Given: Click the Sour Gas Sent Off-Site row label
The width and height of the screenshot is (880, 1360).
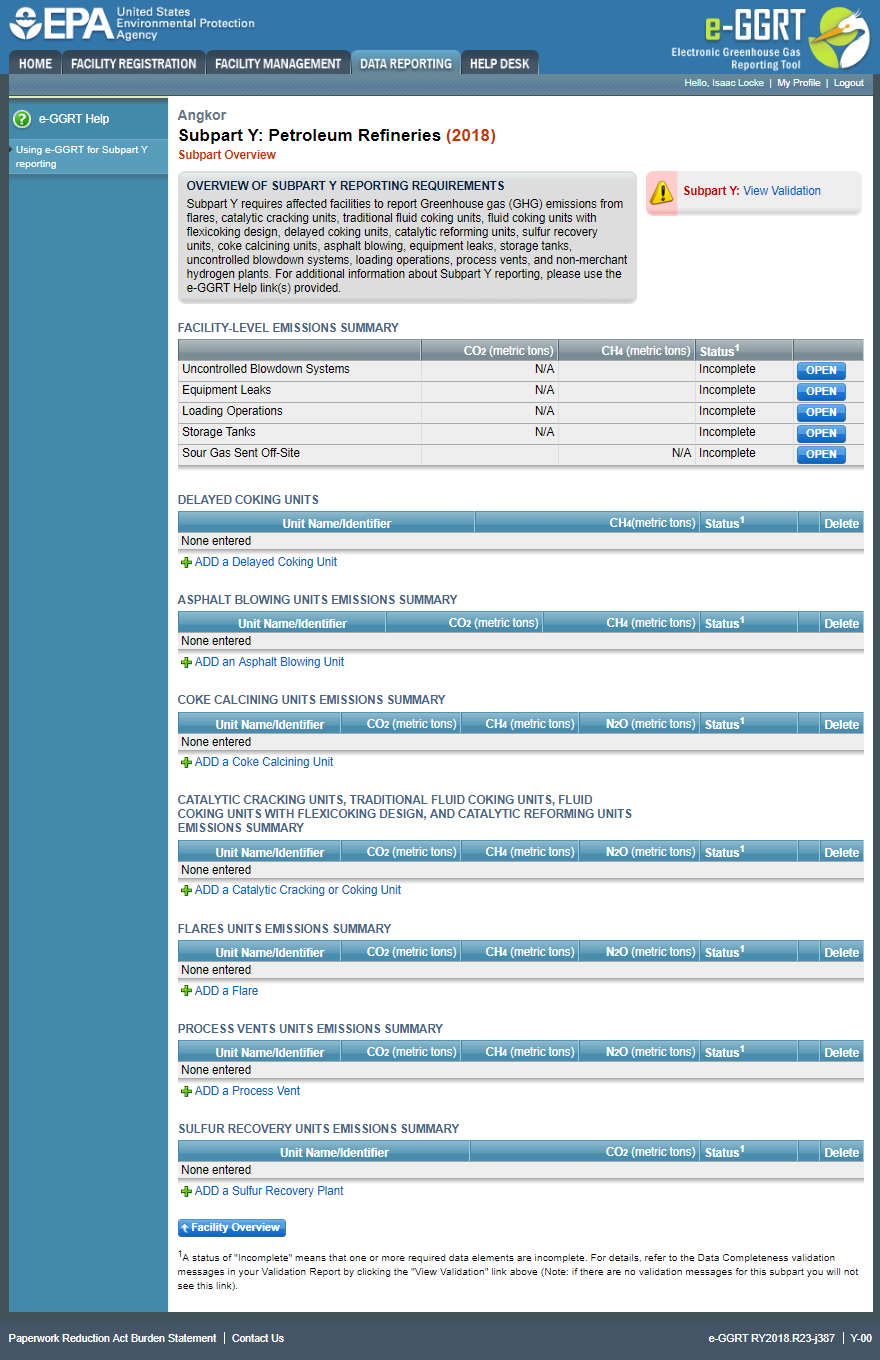Looking at the screenshot, I should coord(241,453).
